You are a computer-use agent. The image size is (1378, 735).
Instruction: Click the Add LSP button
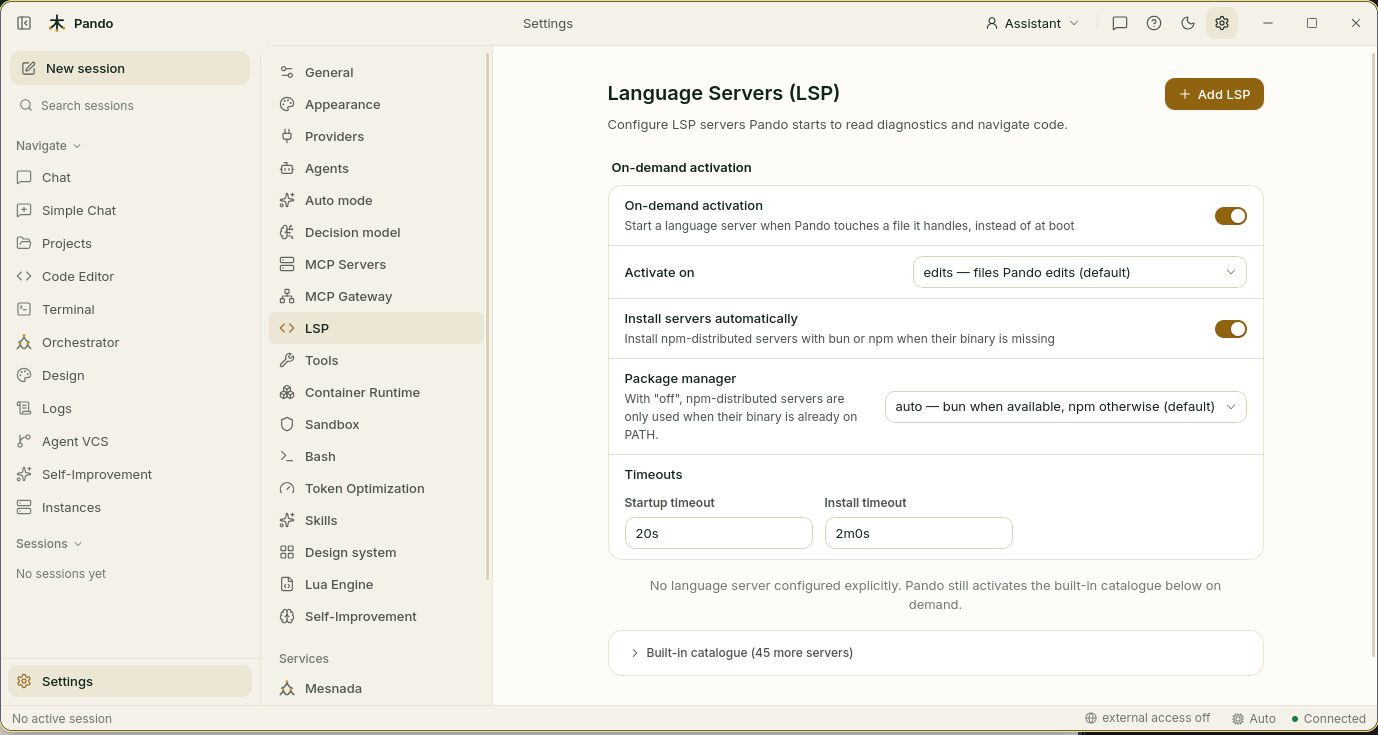pyautogui.click(x=1214, y=94)
